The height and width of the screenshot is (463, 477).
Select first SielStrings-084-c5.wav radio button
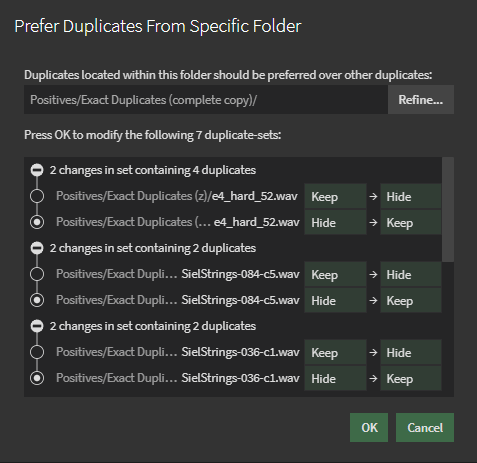(x=37, y=274)
